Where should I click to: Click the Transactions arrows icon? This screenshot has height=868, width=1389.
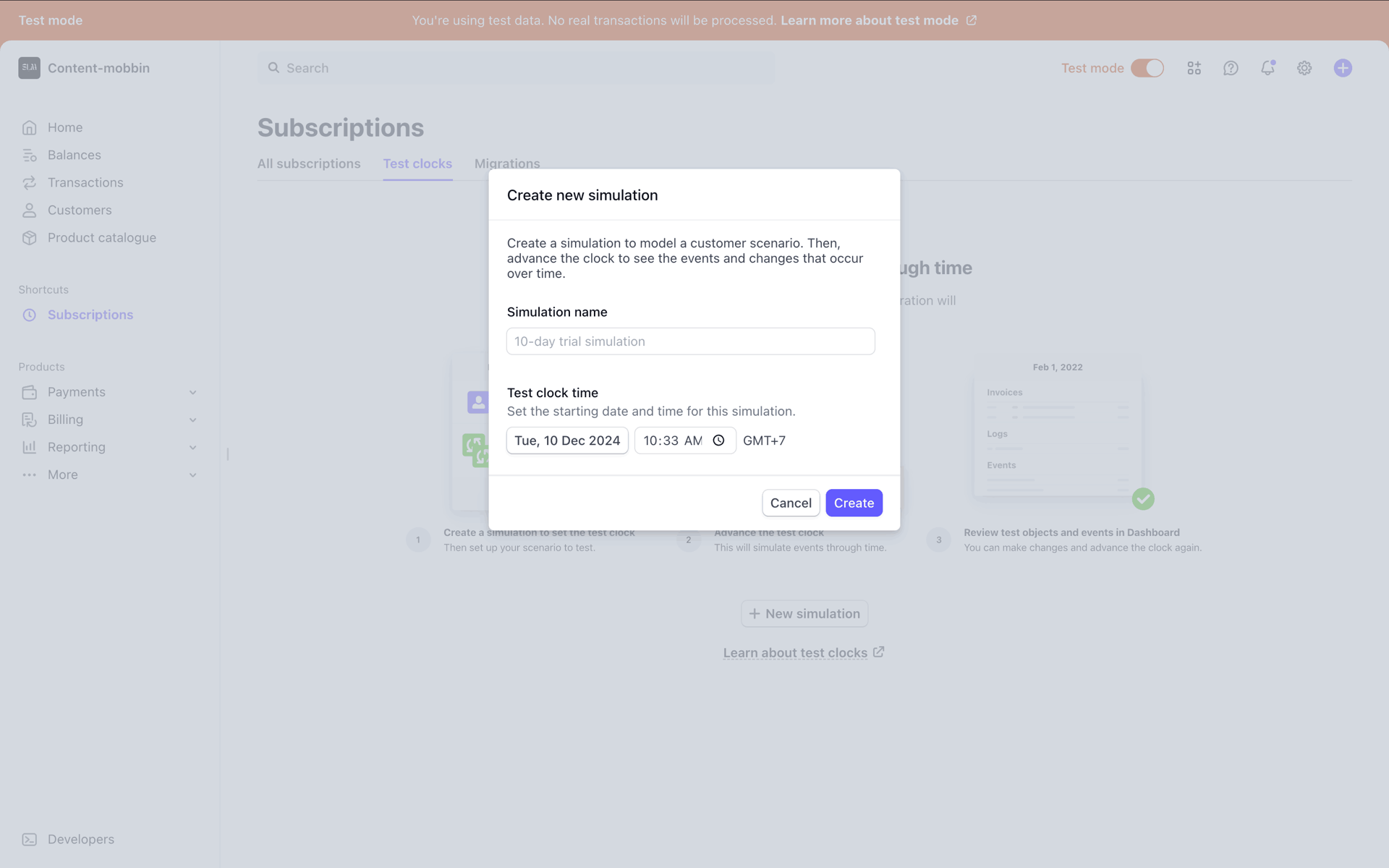tap(29, 182)
